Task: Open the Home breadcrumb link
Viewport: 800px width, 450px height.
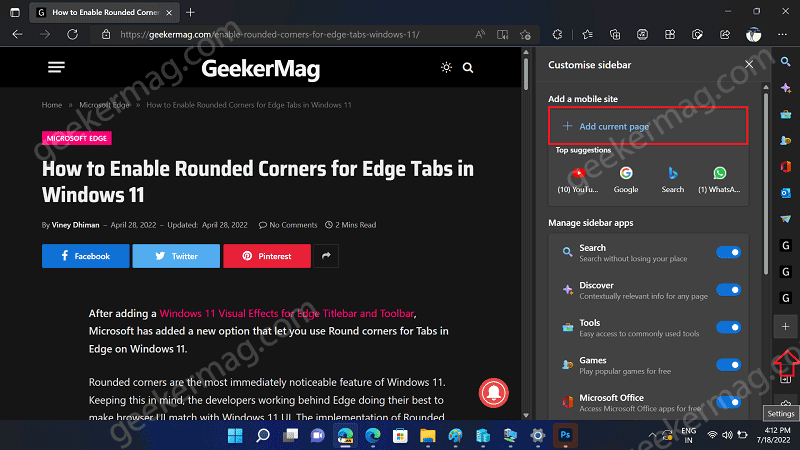Action: (x=52, y=105)
